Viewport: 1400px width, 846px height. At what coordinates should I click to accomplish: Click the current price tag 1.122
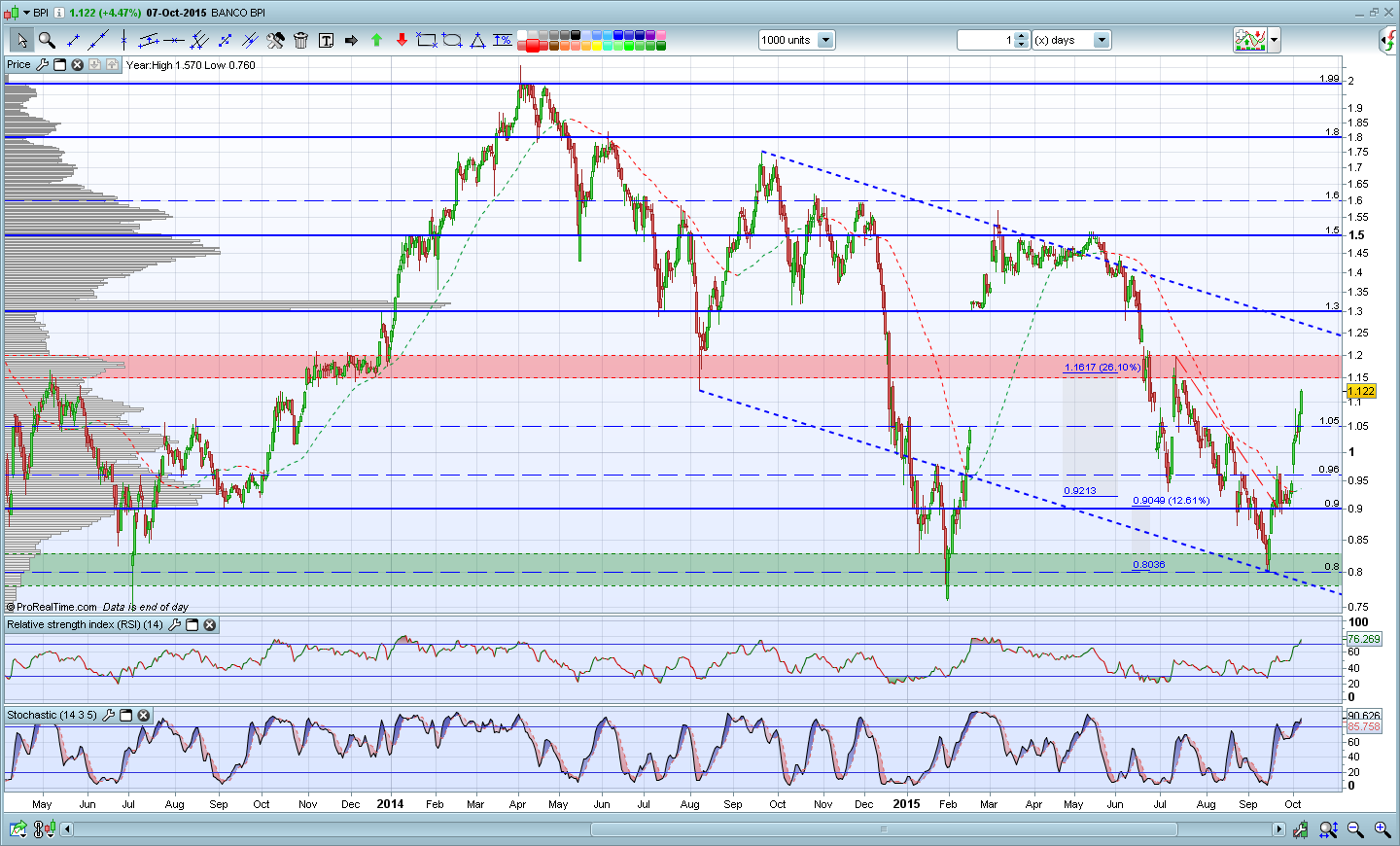(1361, 391)
